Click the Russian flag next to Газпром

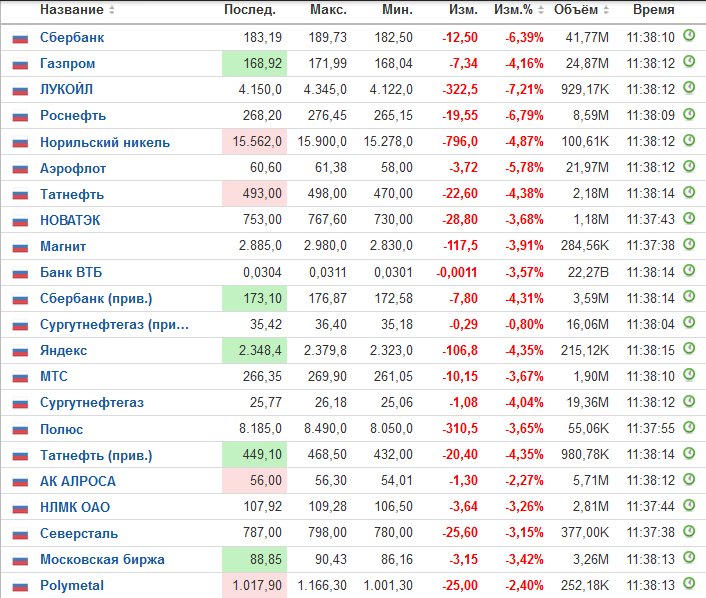coord(20,65)
